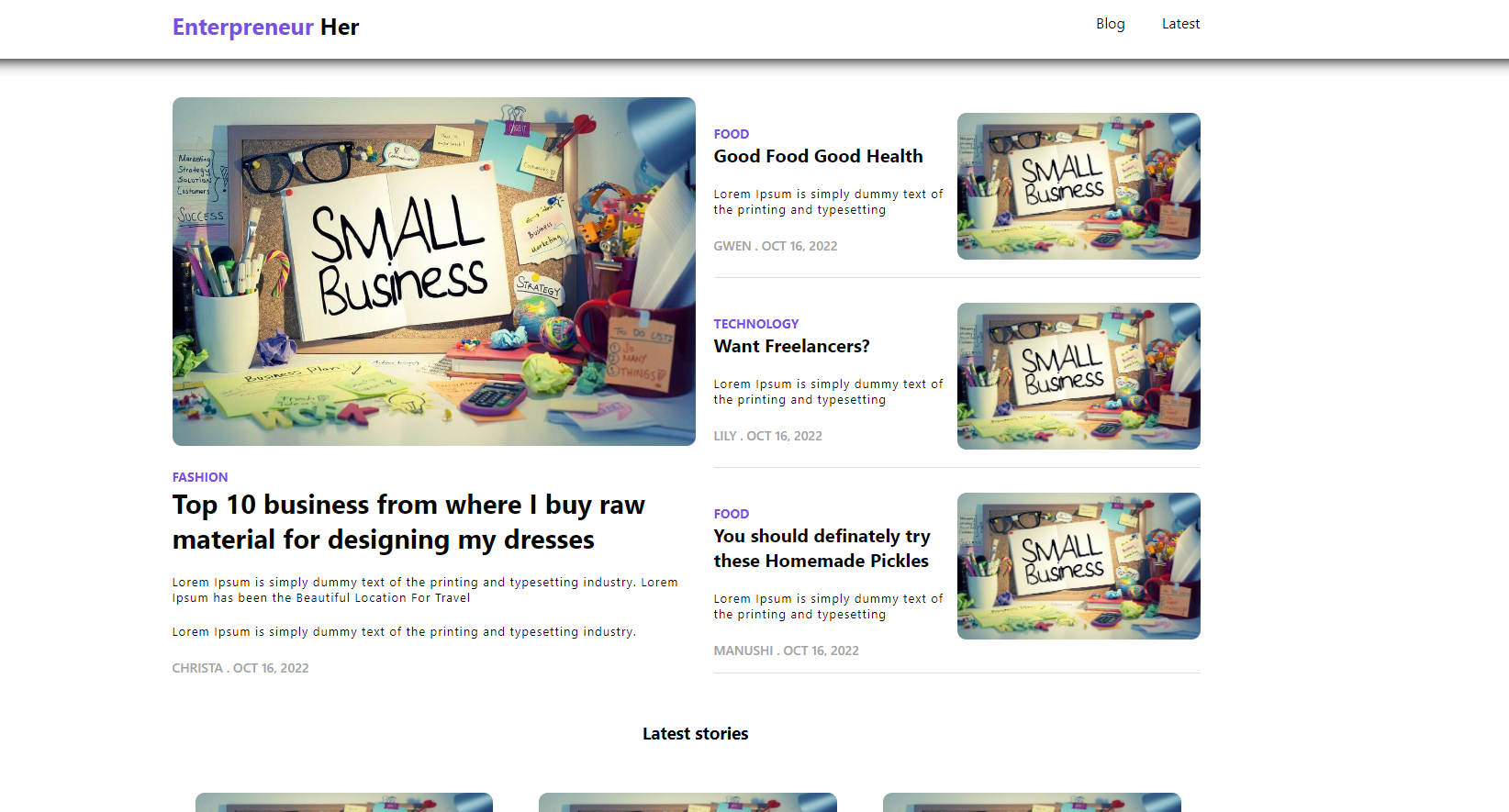Image resolution: width=1509 pixels, height=812 pixels.
Task: Open thumbnail beside Homemade Pickles article
Action: [1079, 566]
